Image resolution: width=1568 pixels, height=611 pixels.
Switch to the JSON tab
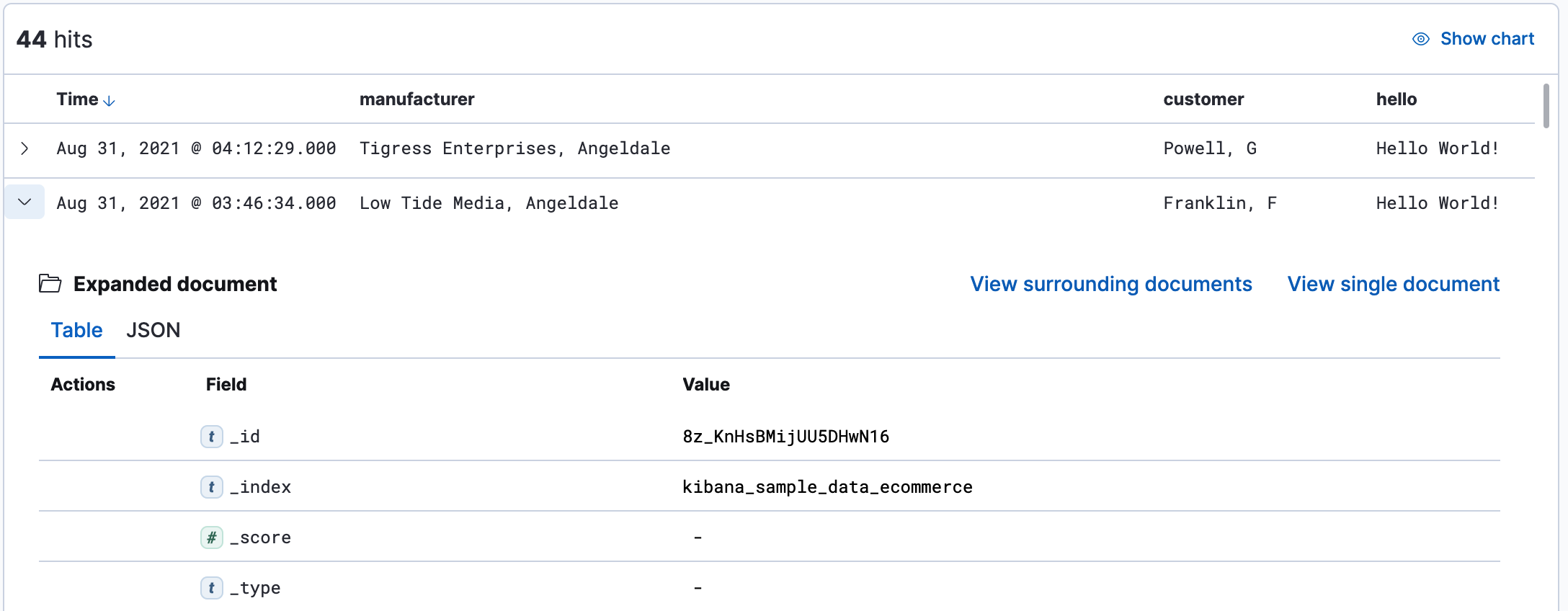click(x=153, y=331)
